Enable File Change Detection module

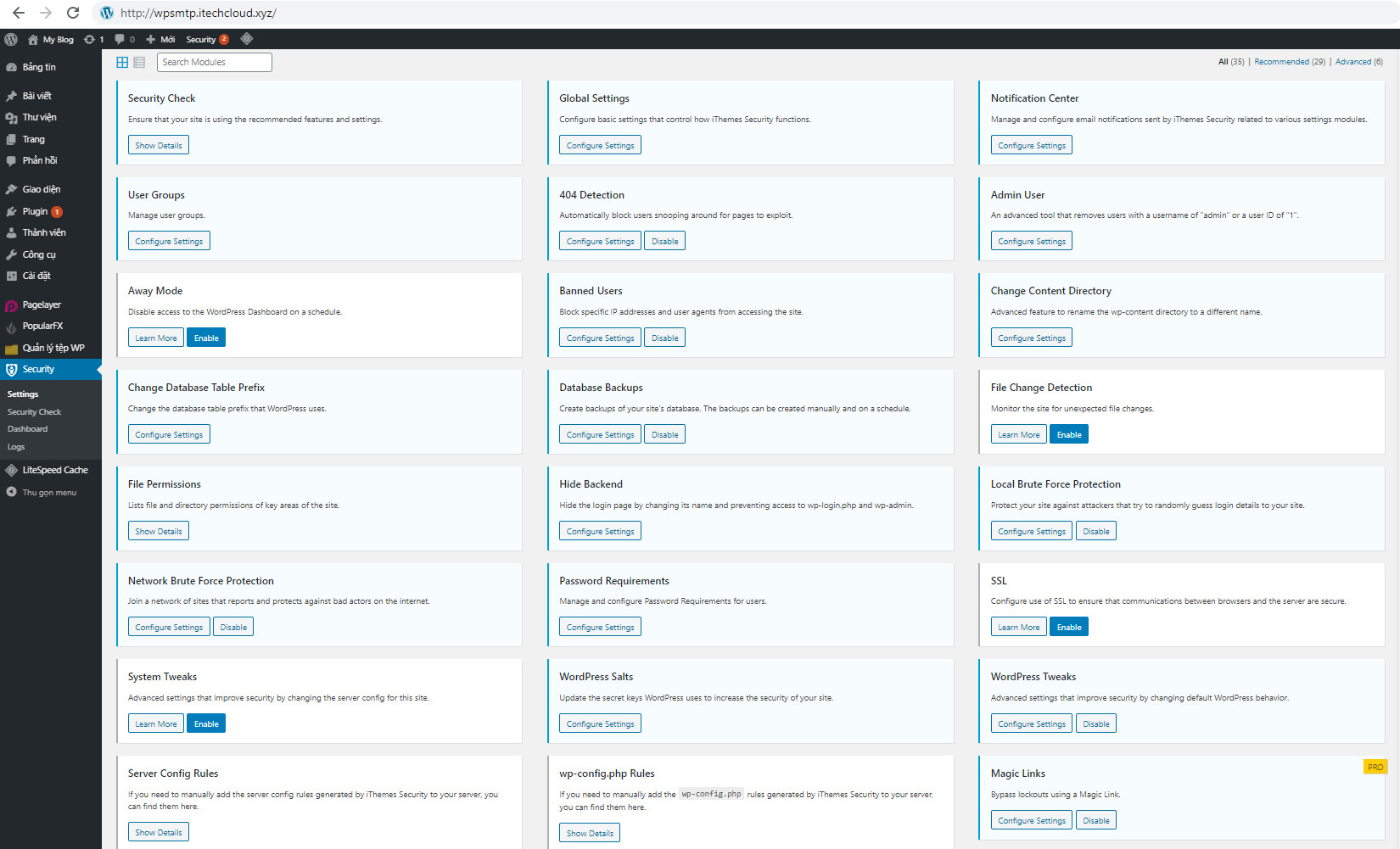tap(1069, 434)
